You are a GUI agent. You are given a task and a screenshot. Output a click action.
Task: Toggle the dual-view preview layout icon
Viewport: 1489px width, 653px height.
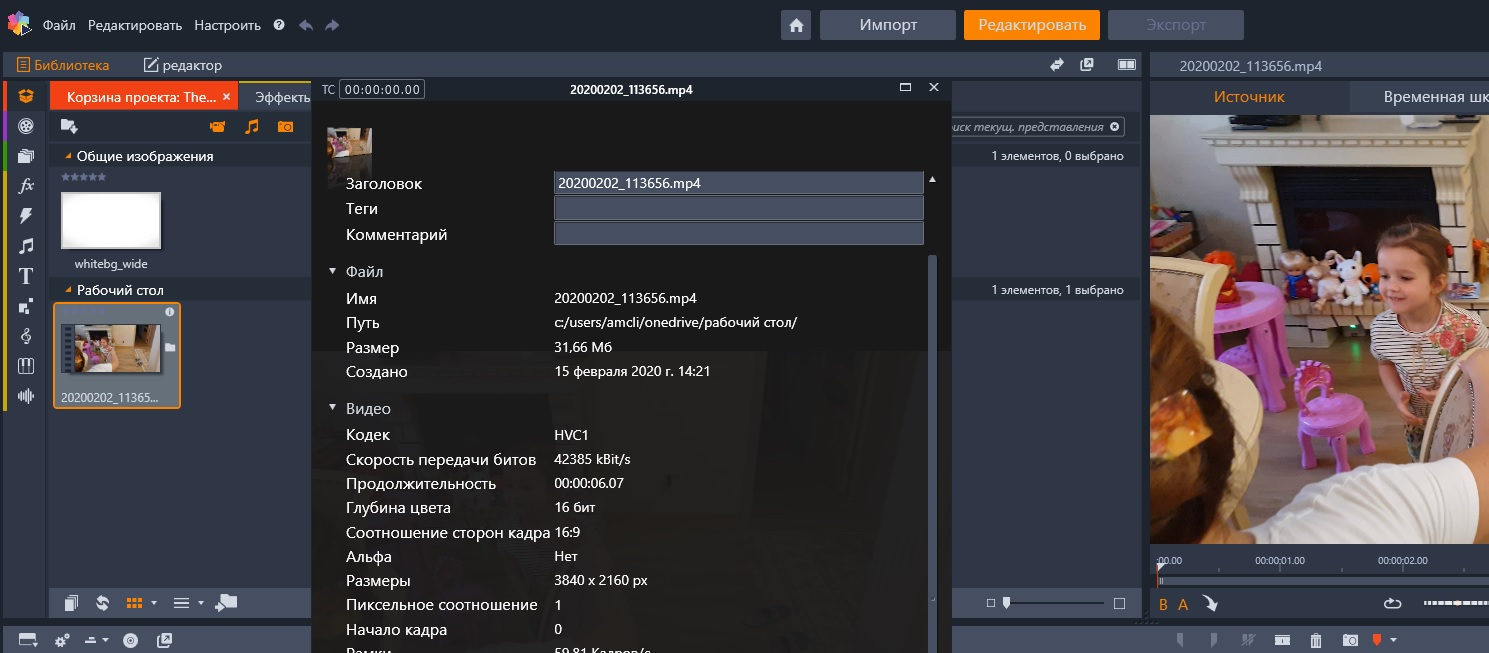pos(1127,64)
